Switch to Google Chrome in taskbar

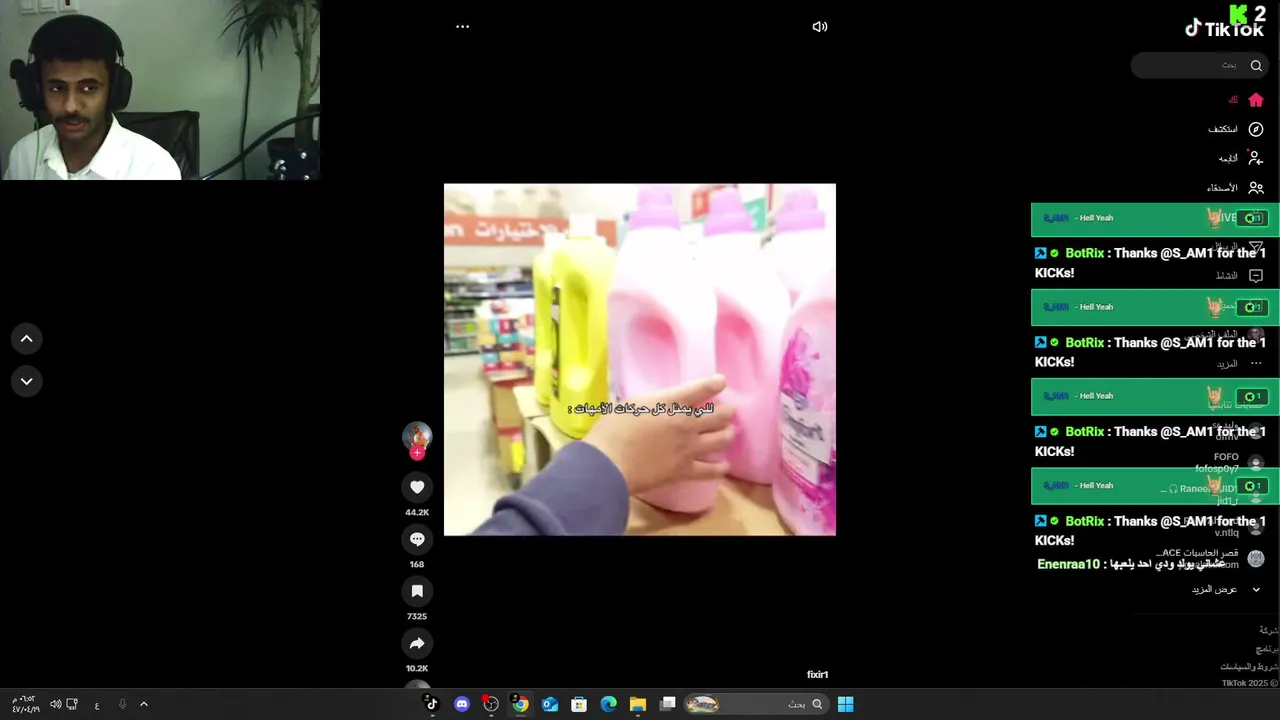[x=520, y=704]
